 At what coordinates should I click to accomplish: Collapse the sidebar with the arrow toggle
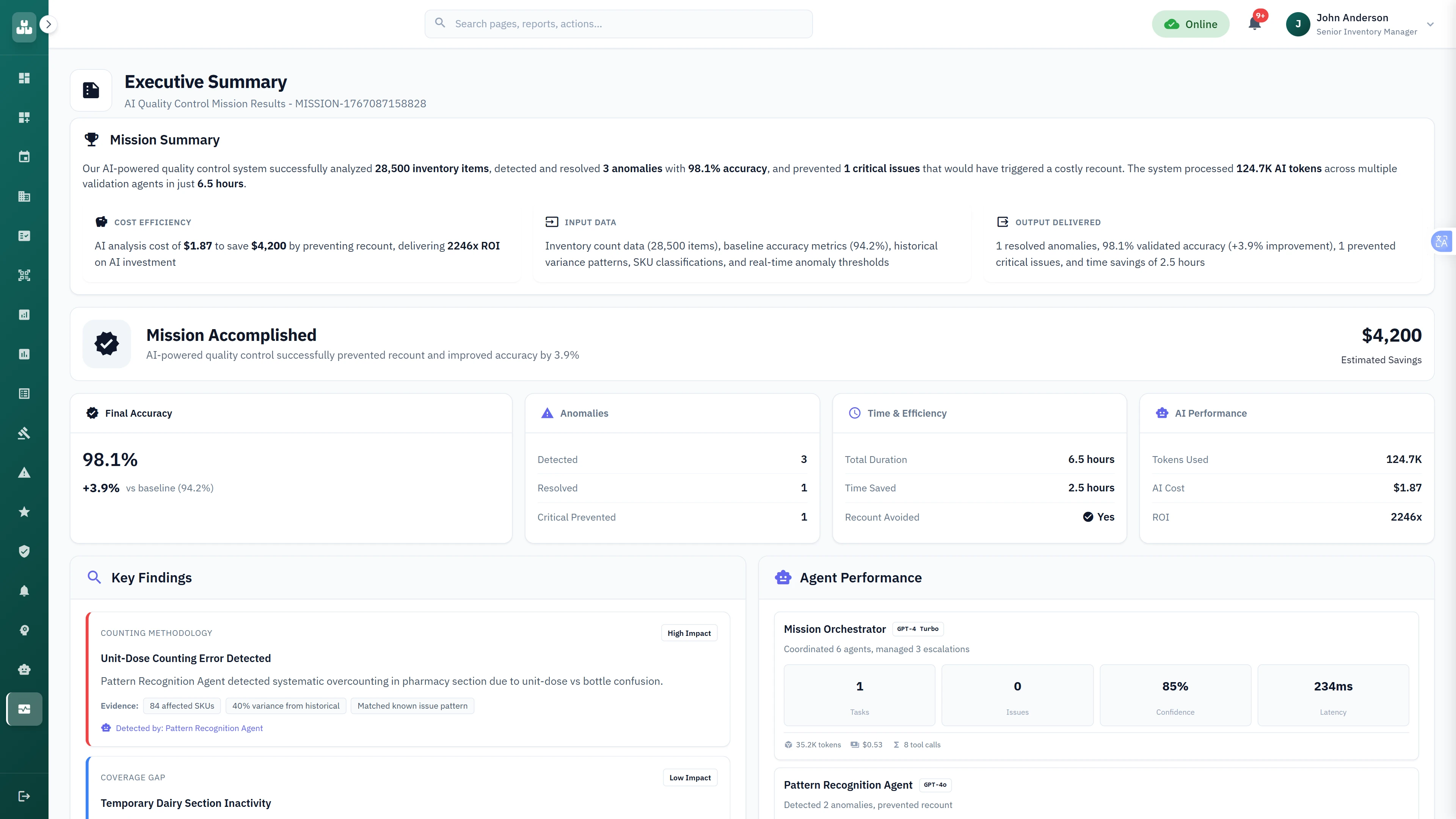coord(49,24)
